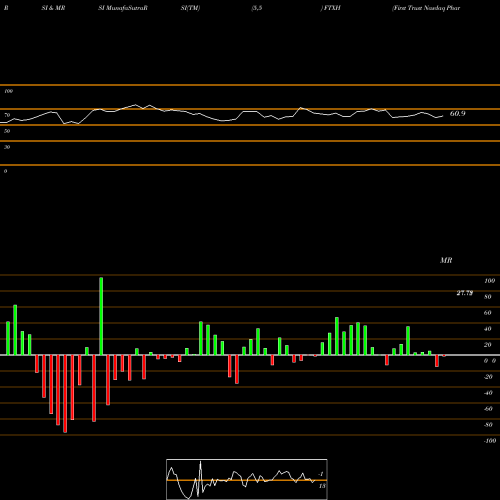Image resolution: width=500 pixels, height=500 pixels.
Task: Click the SI & MR header label
Action: point(53,8)
